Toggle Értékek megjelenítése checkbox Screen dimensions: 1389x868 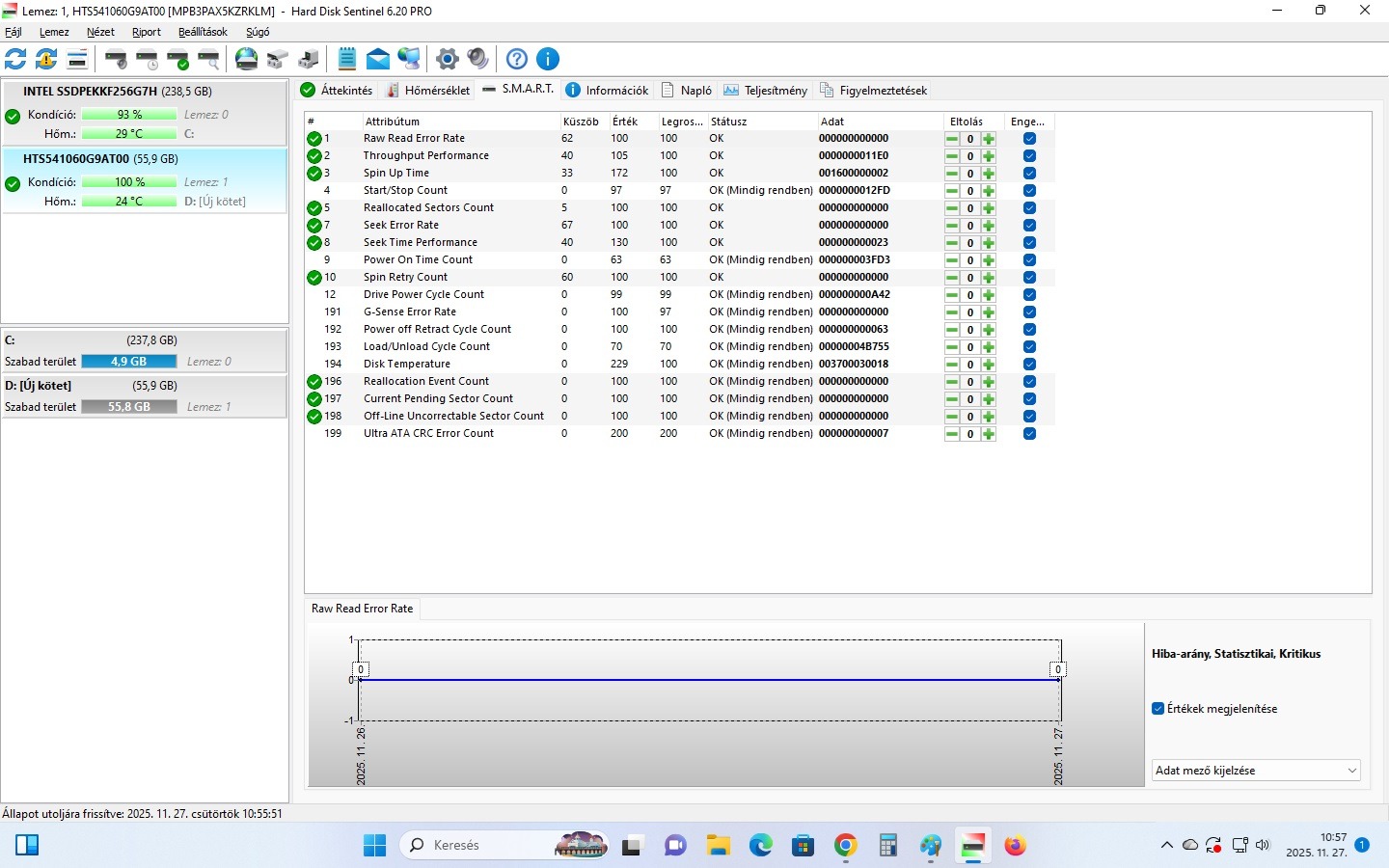pyautogui.click(x=1158, y=709)
